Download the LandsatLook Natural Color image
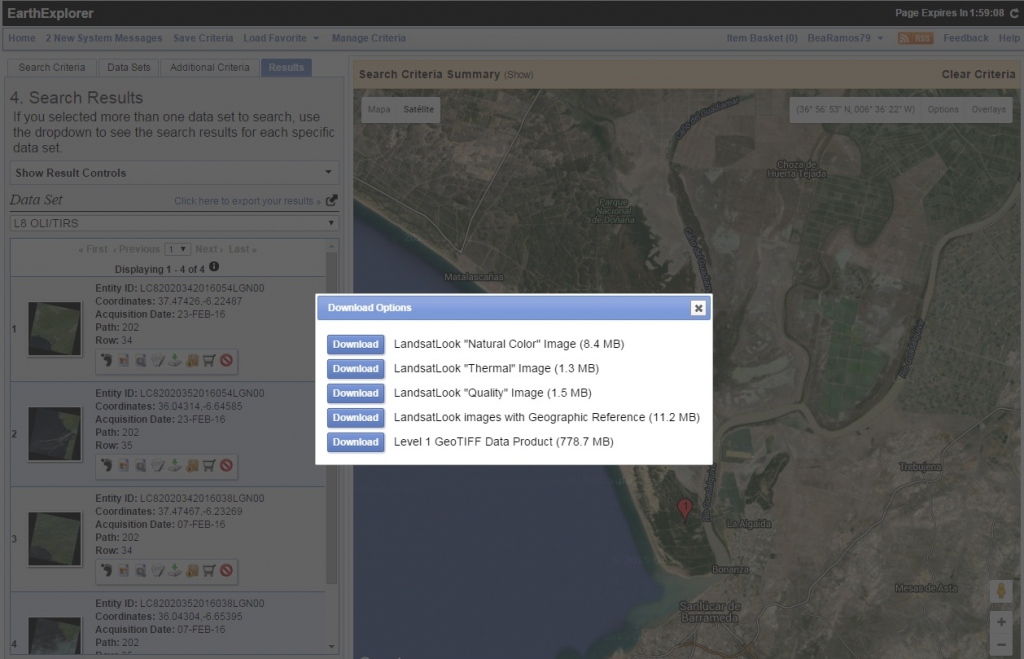Screen dimensions: 1024x659 point(355,344)
